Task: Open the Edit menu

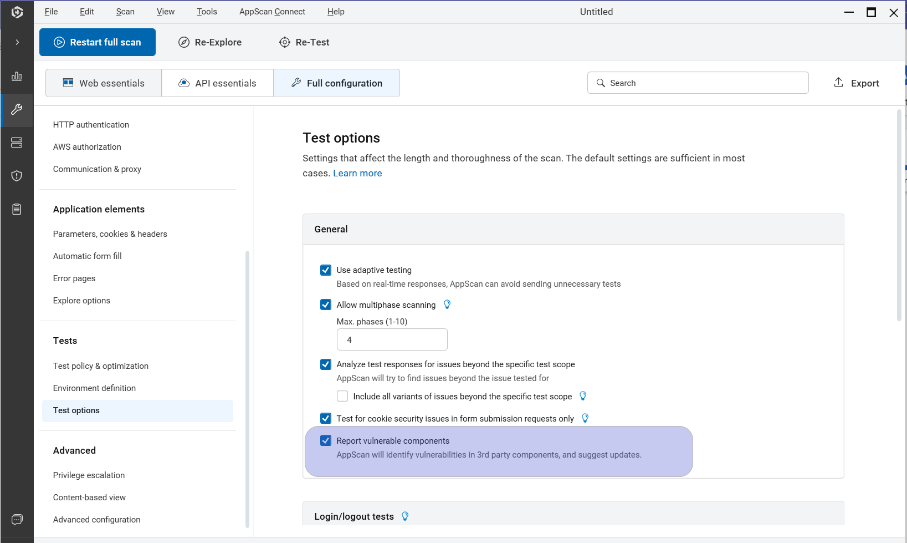Action: [87, 12]
